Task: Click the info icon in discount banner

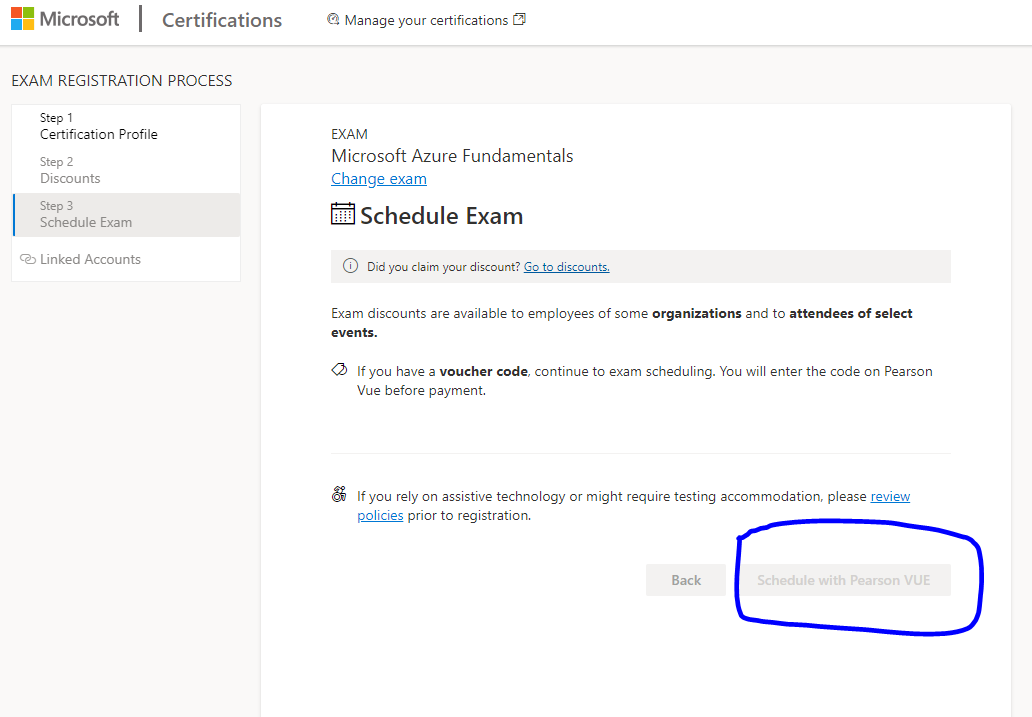Action: 350,266
